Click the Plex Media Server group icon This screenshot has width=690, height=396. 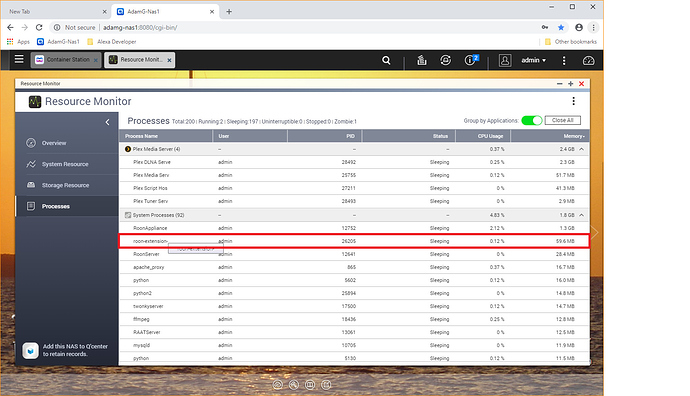[x=128, y=149]
